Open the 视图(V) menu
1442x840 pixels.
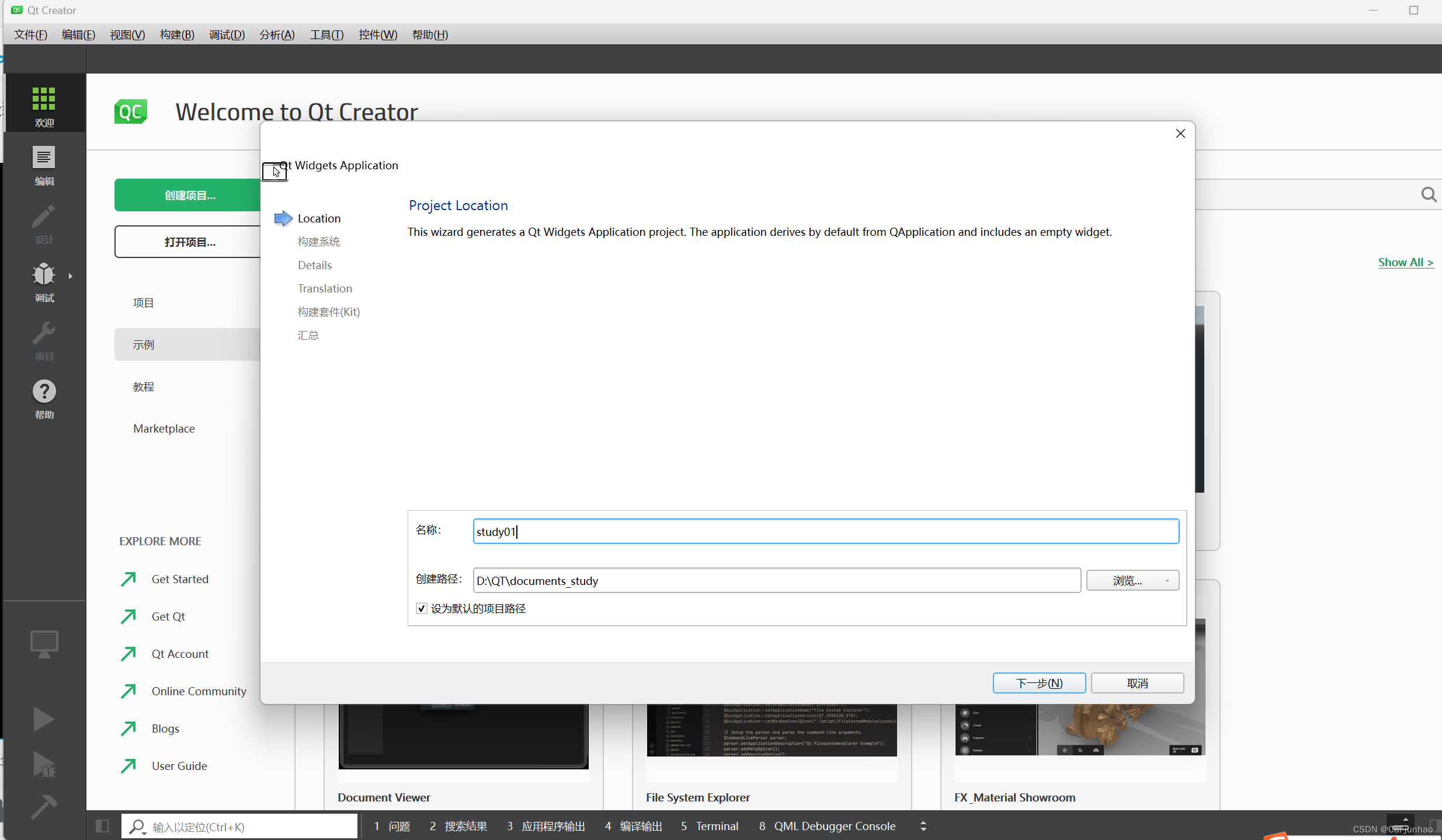coord(125,35)
